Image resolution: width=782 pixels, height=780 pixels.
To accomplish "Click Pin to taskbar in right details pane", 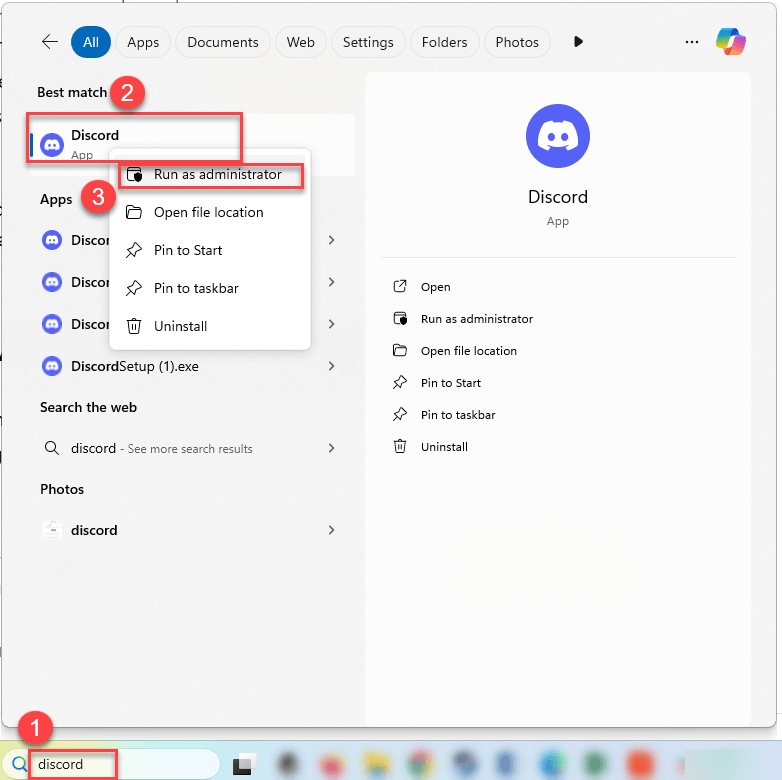I will tap(457, 415).
